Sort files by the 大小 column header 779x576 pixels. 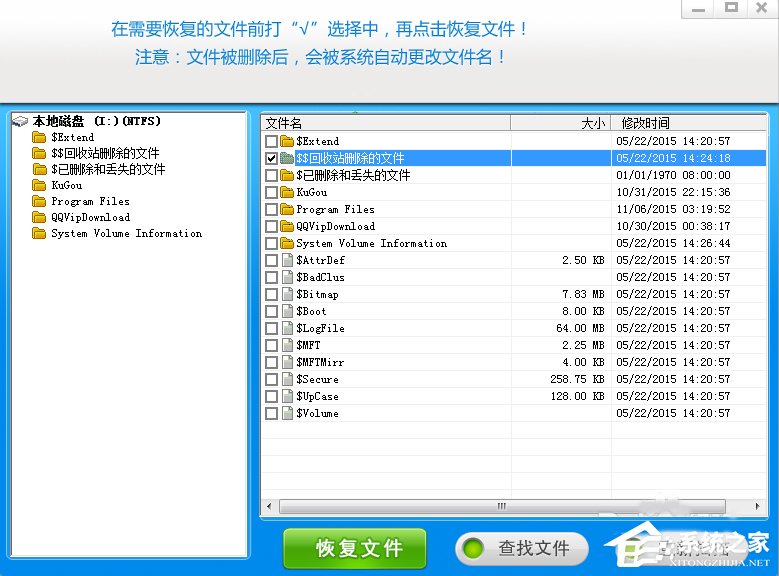(x=560, y=123)
